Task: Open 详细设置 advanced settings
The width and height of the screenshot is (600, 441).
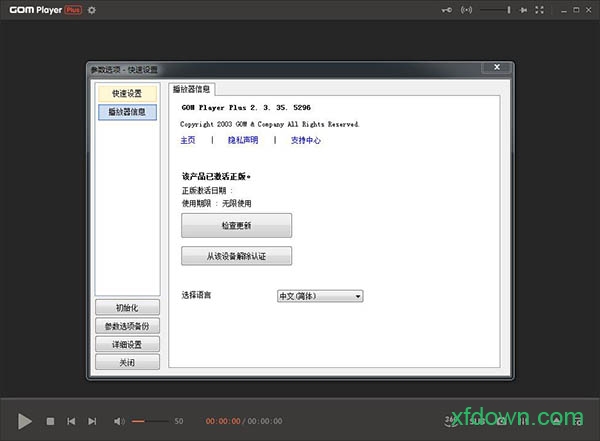Action: 127,345
